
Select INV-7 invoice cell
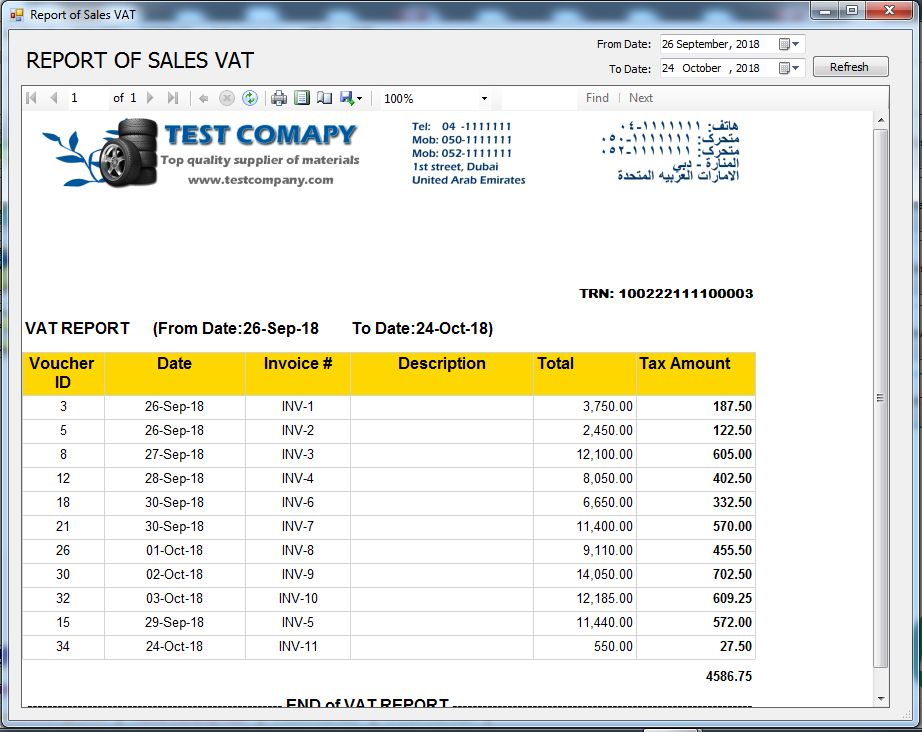coord(298,527)
